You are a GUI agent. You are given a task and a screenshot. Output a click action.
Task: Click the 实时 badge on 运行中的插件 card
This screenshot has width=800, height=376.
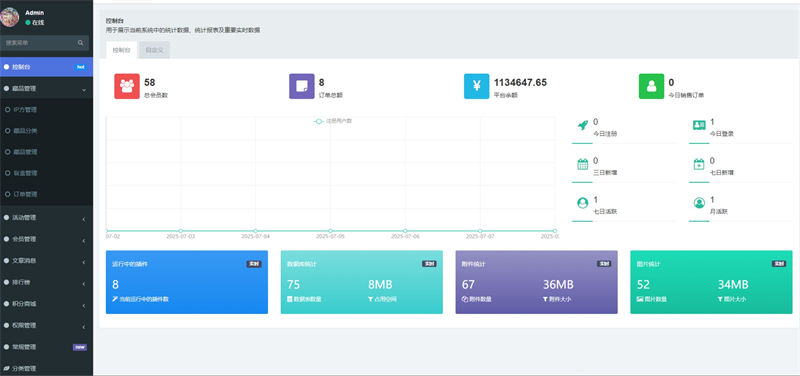click(254, 264)
